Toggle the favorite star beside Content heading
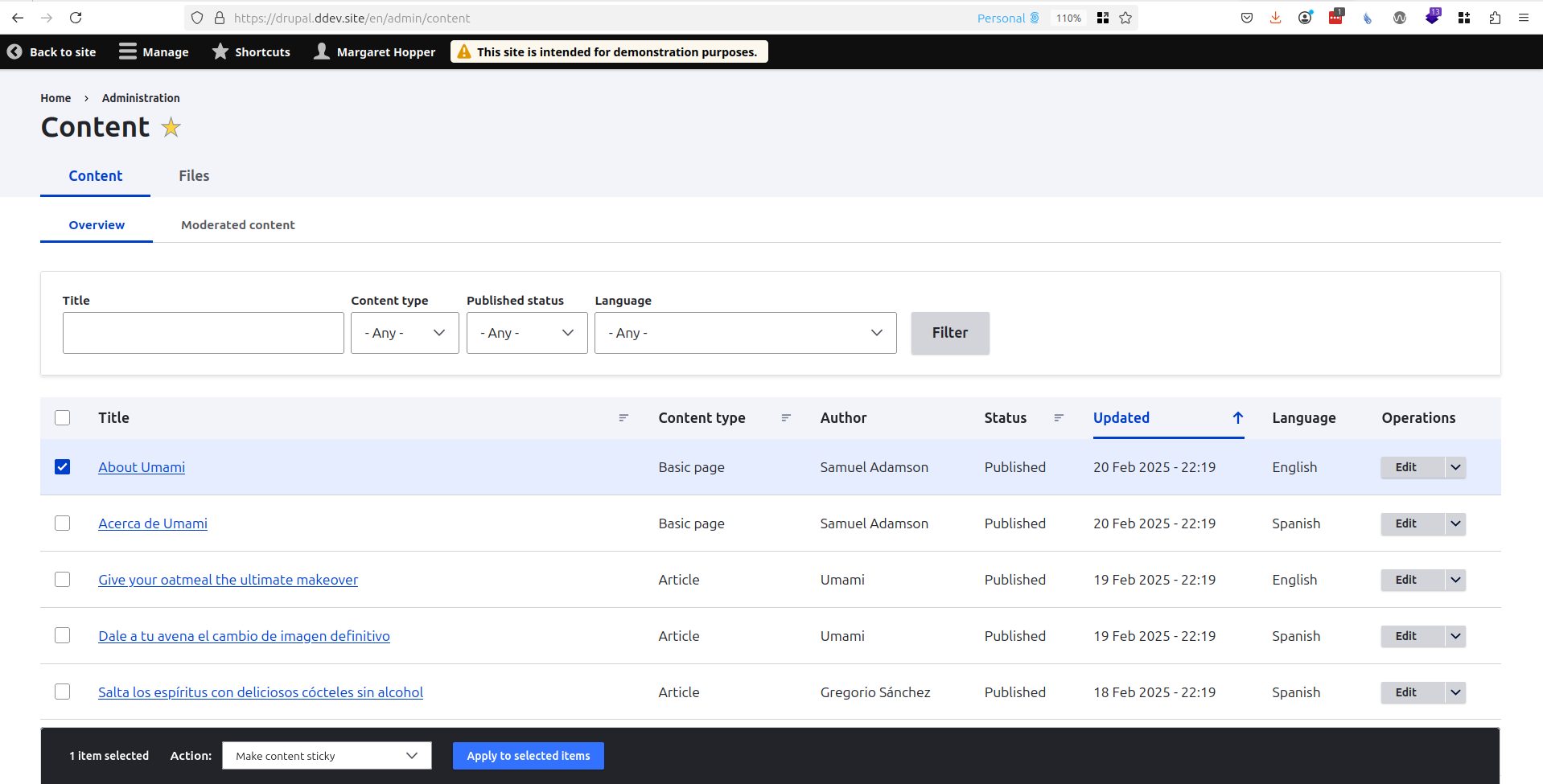Viewport: 1543px width, 784px height. point(171,127)
